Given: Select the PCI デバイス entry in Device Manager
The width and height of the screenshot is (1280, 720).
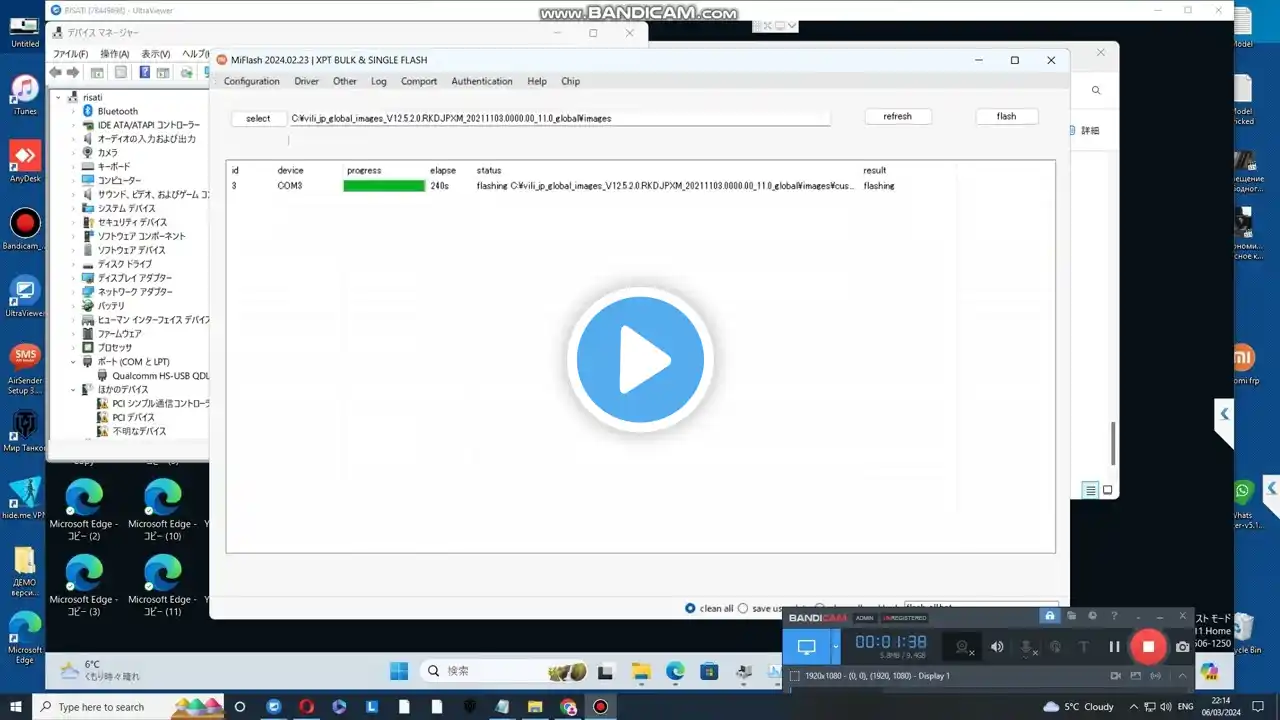Looking at the screenshot, I should [126, 417].
